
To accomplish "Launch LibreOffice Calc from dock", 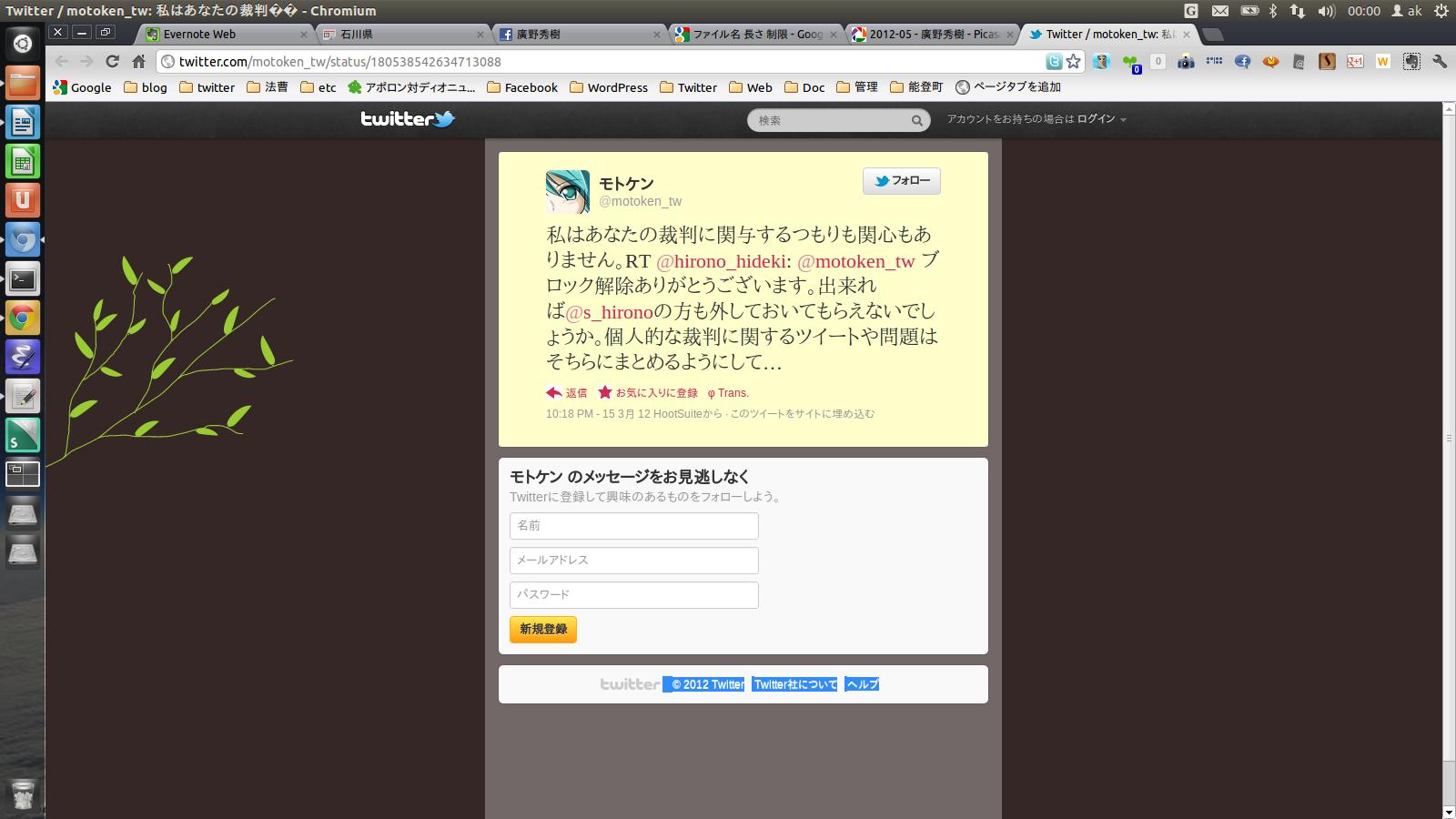I will [23, 161].
